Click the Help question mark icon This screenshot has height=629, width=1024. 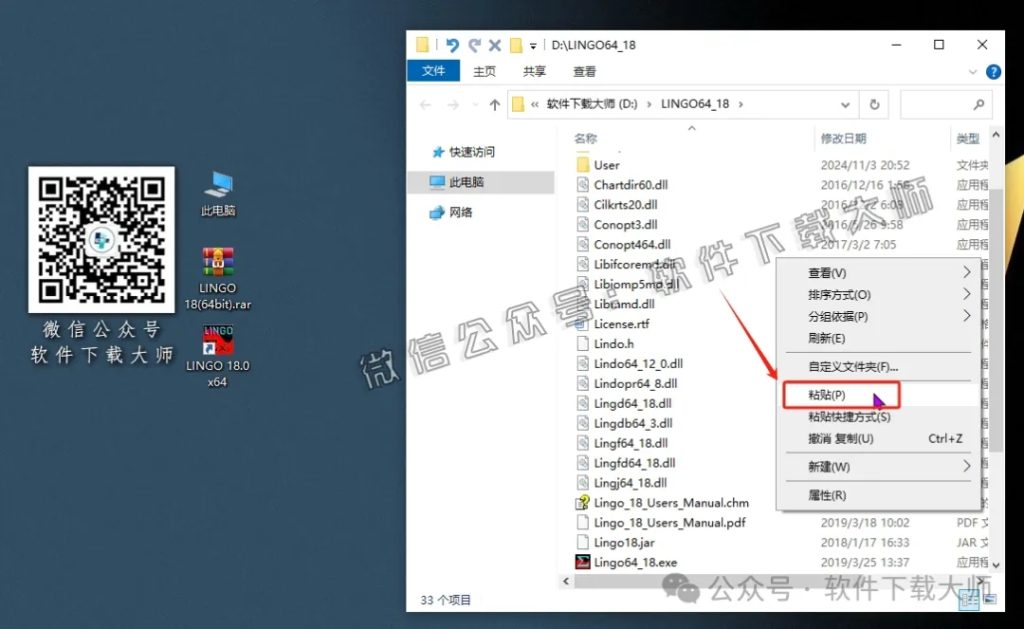993,72
